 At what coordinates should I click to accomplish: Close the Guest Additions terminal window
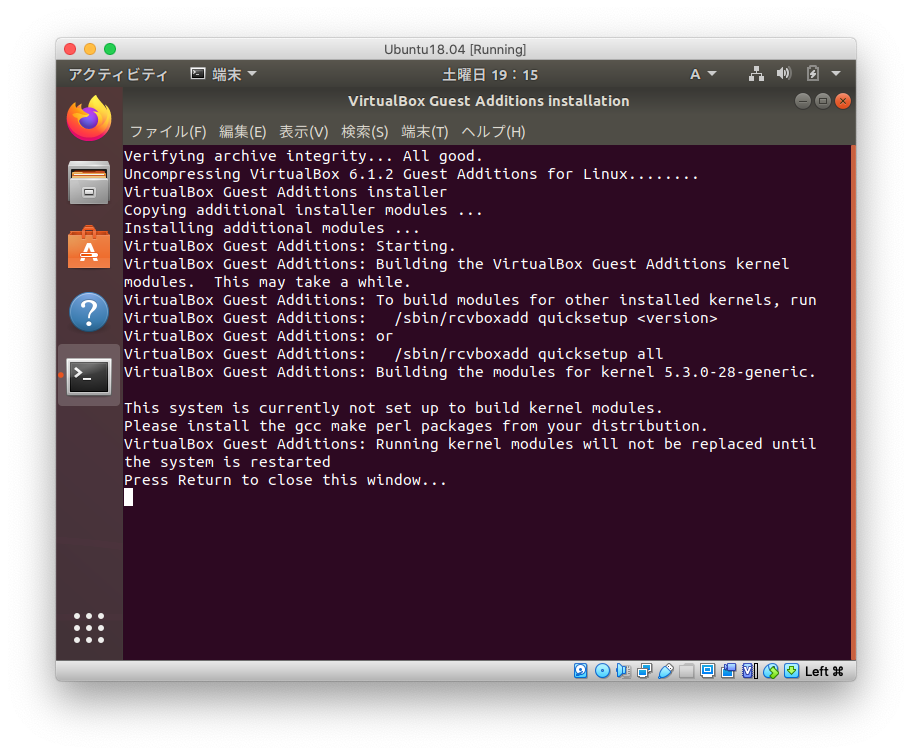click(x=842, y=101)
